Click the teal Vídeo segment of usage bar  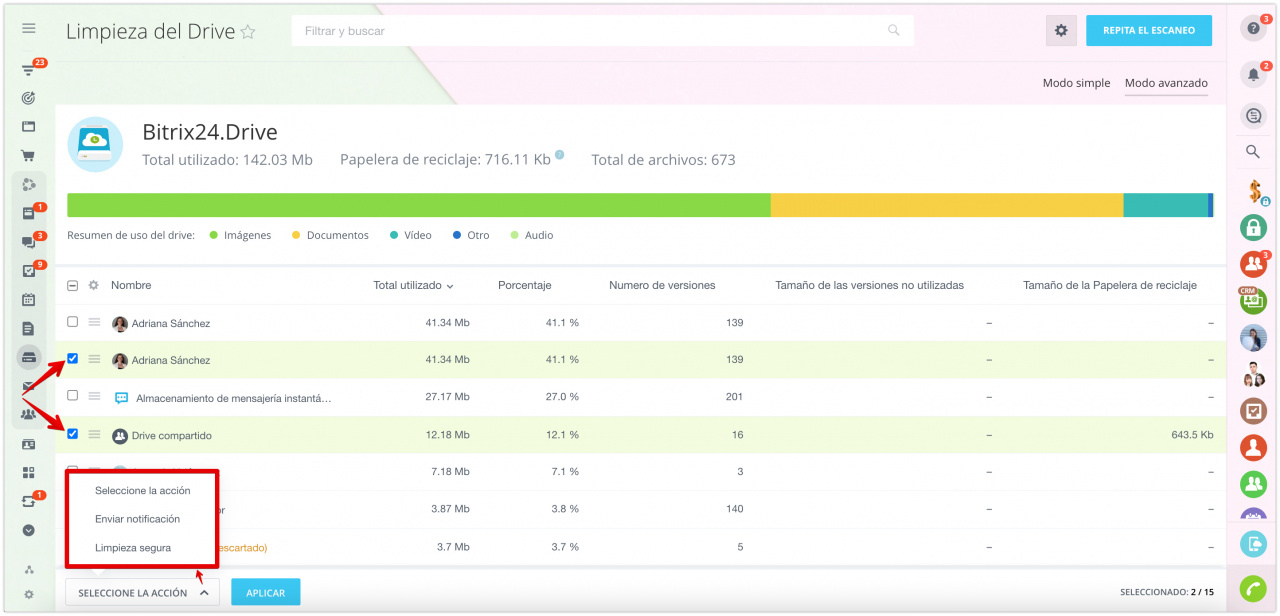[1165, 205]
